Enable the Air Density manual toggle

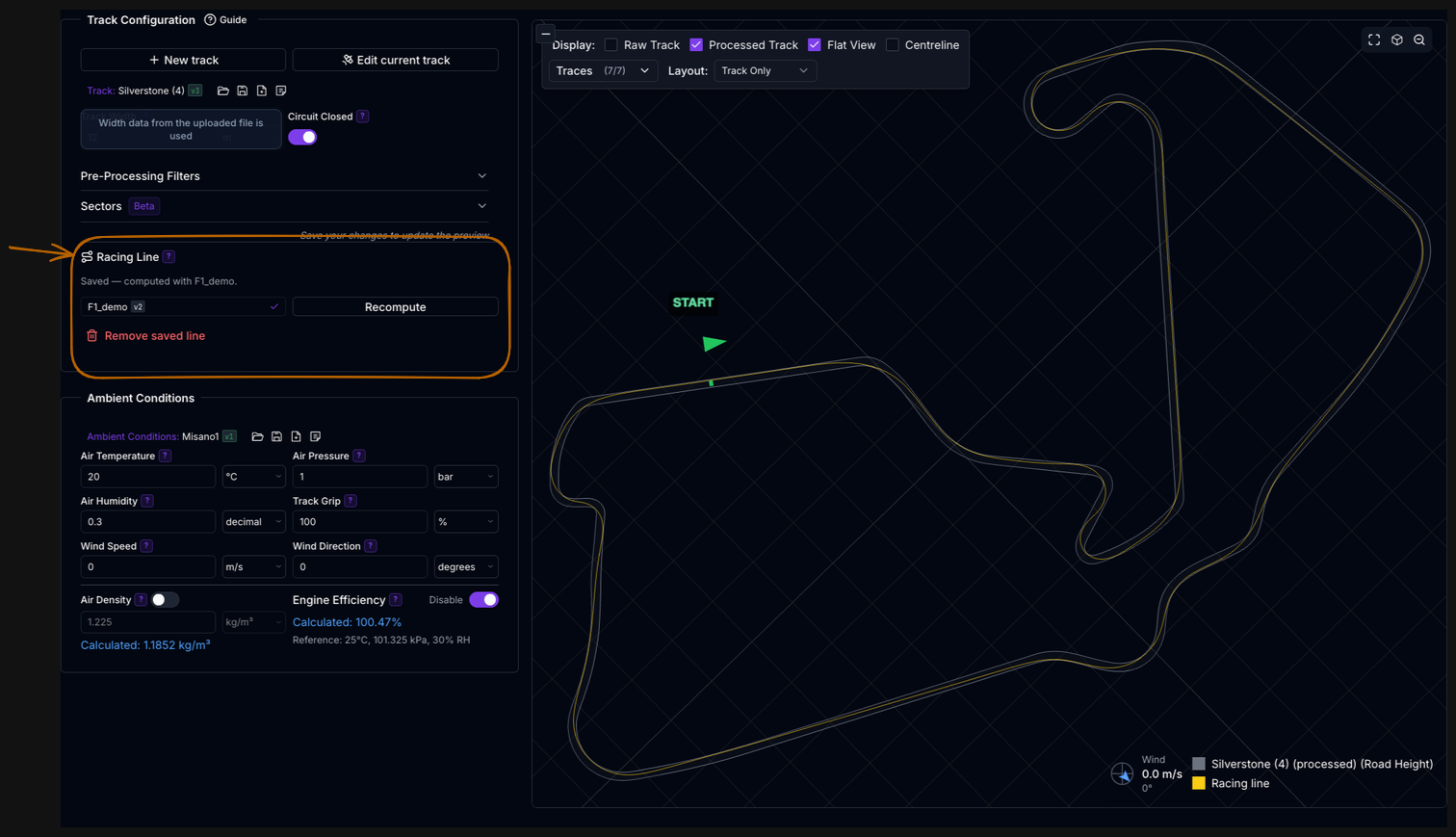pyautogui.click(x=165, y=600)
